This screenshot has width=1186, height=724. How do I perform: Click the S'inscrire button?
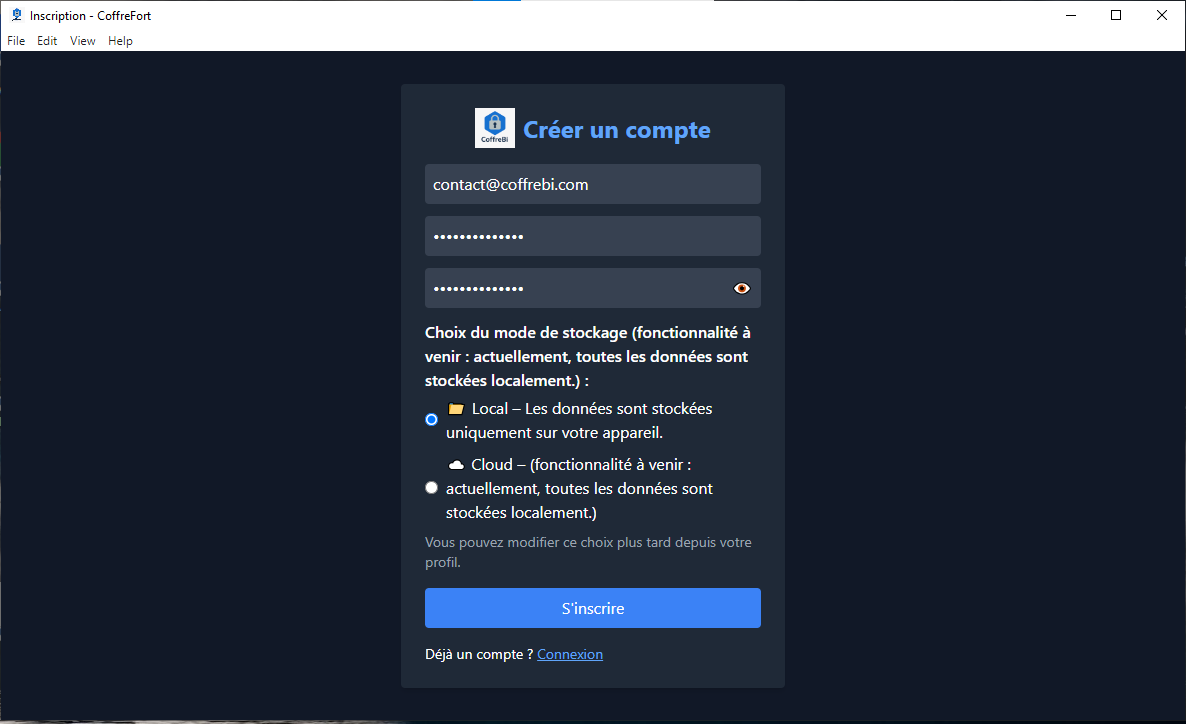(593, 608)
